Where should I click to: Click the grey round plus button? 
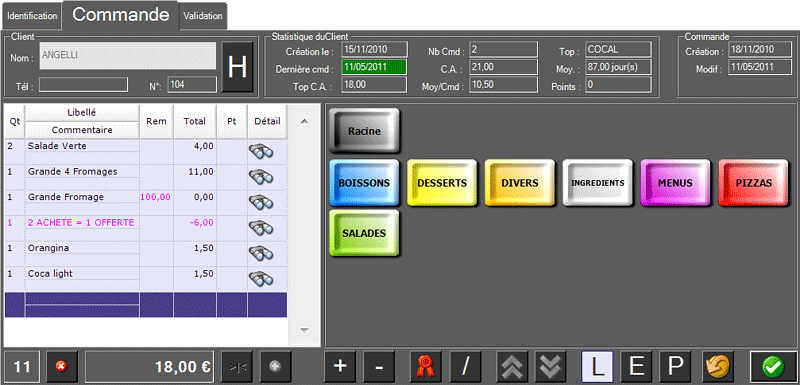(x=276, y=366)
